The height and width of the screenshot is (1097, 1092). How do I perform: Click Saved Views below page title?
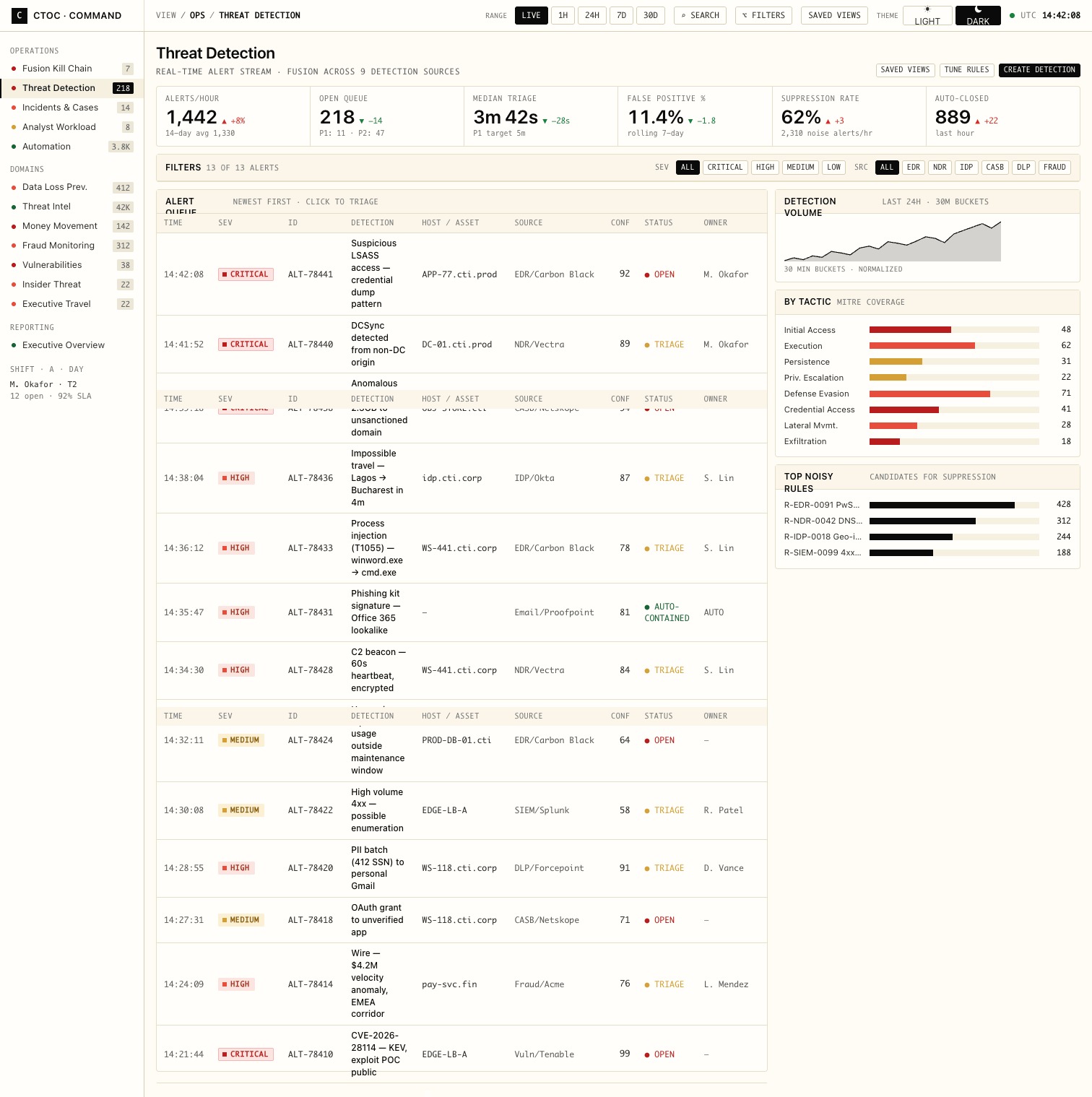tap(905, 70)
